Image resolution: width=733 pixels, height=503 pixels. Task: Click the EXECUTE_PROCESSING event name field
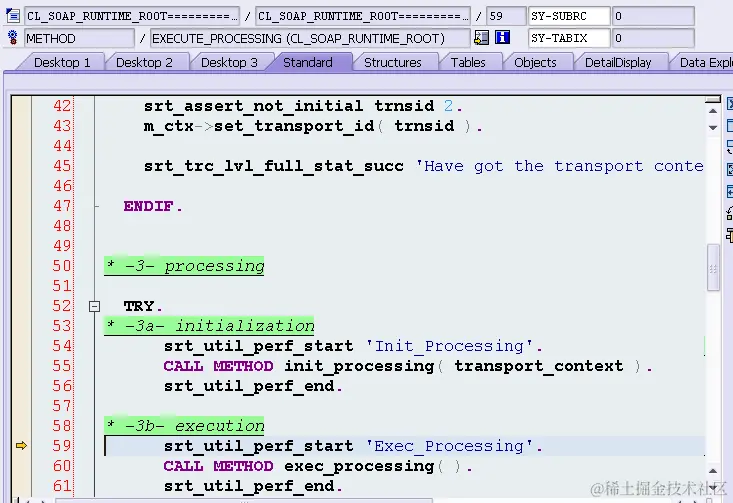[310, 38]
